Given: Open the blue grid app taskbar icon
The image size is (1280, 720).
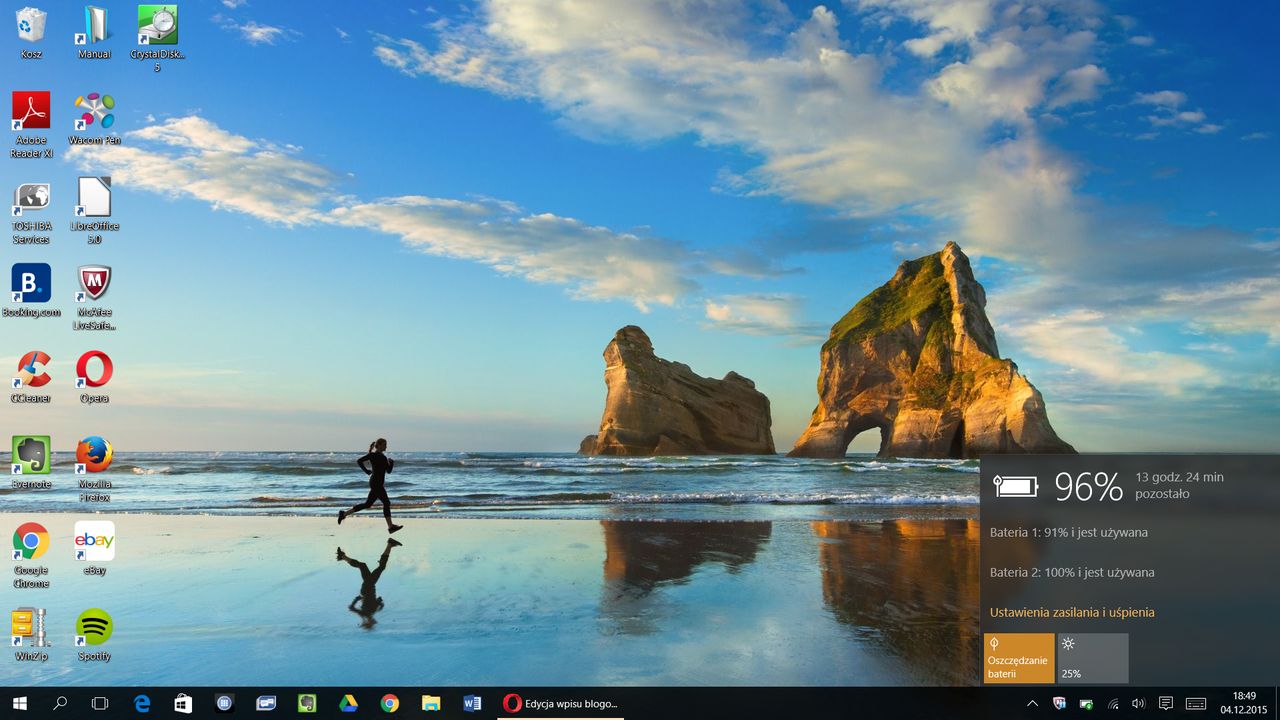Looking at the screenshot, I should [x=224, y=703].
